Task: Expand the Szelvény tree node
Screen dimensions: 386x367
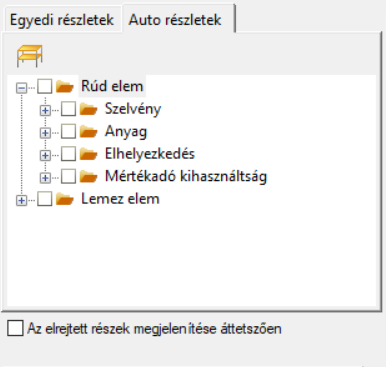Action: pos(45,111)
